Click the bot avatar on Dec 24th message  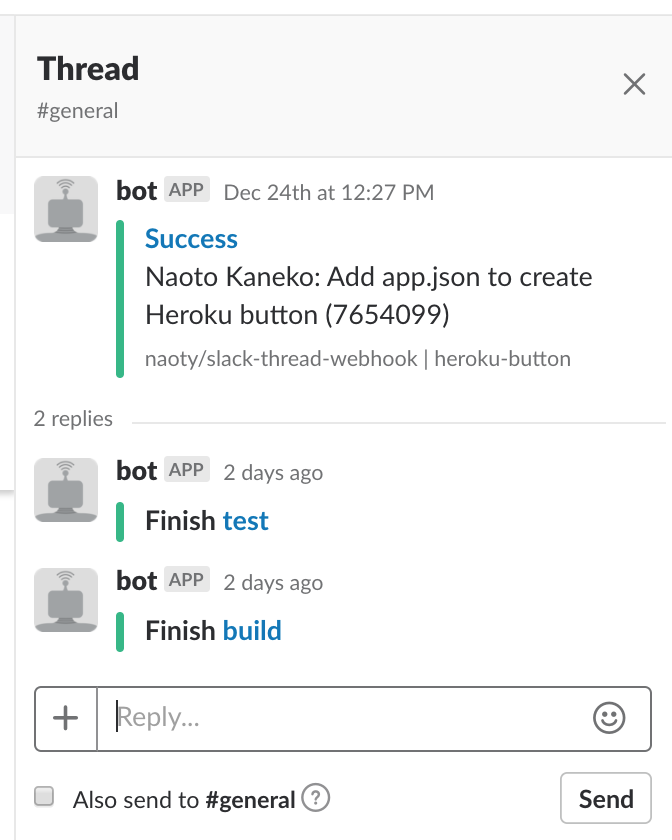tap(66, 209)
